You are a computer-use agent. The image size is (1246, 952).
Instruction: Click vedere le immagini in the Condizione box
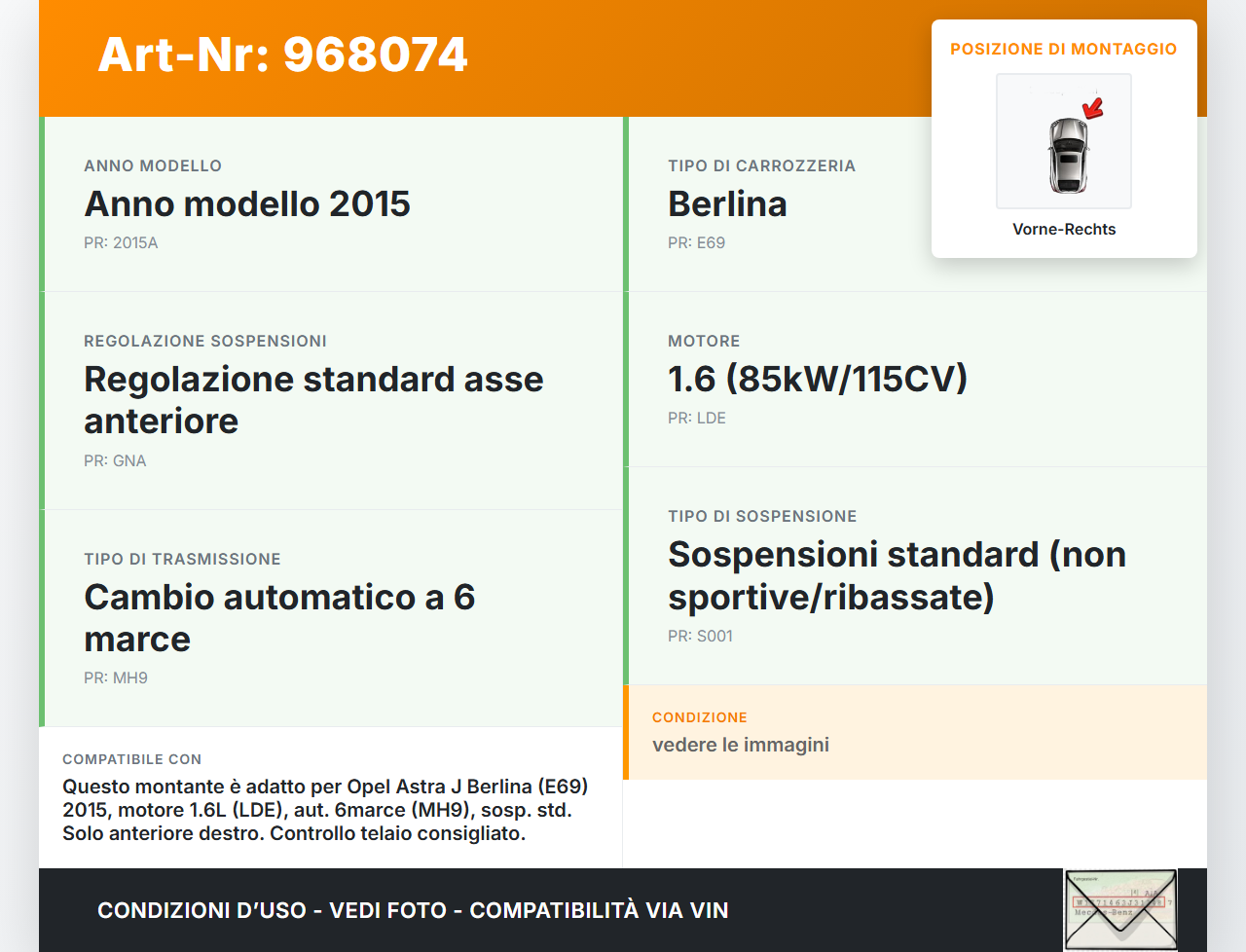coord(740,744)
